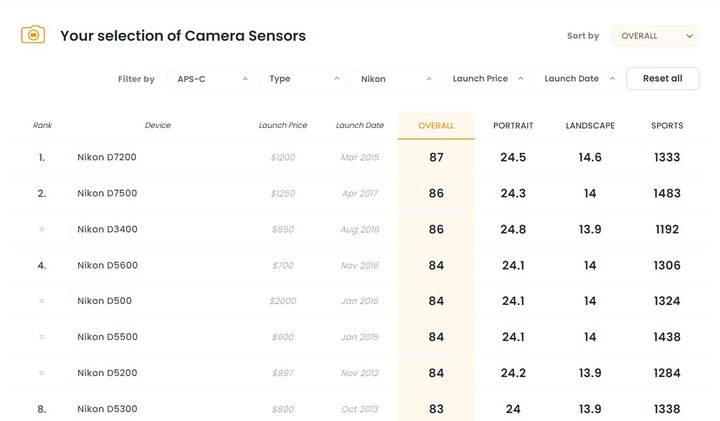Image resolution: width=720 pixels, height=421 pixels.
Task: Expand the Launch Date filter
Action: (578, 79)
